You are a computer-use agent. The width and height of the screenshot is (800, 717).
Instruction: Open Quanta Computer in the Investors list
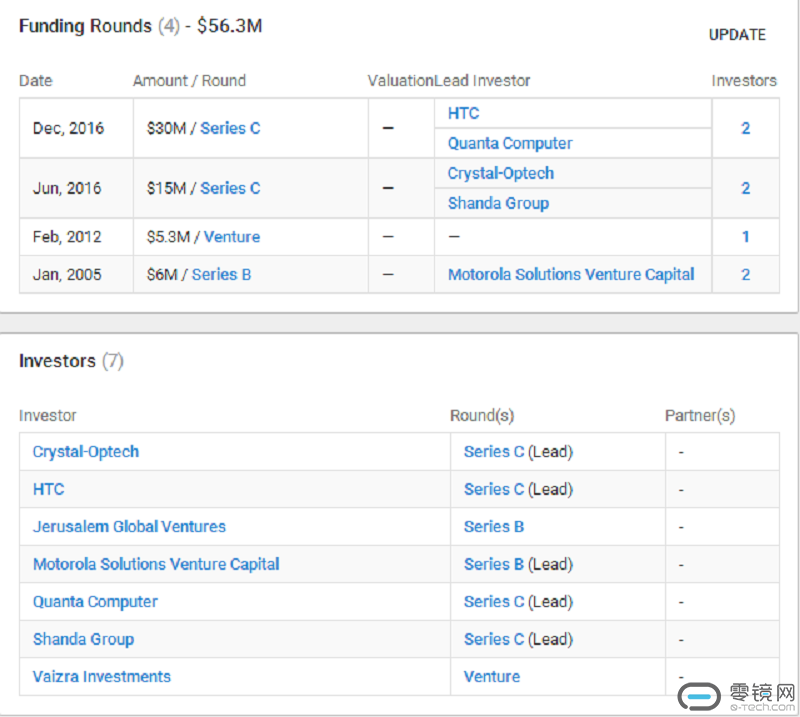click(95, 602)
